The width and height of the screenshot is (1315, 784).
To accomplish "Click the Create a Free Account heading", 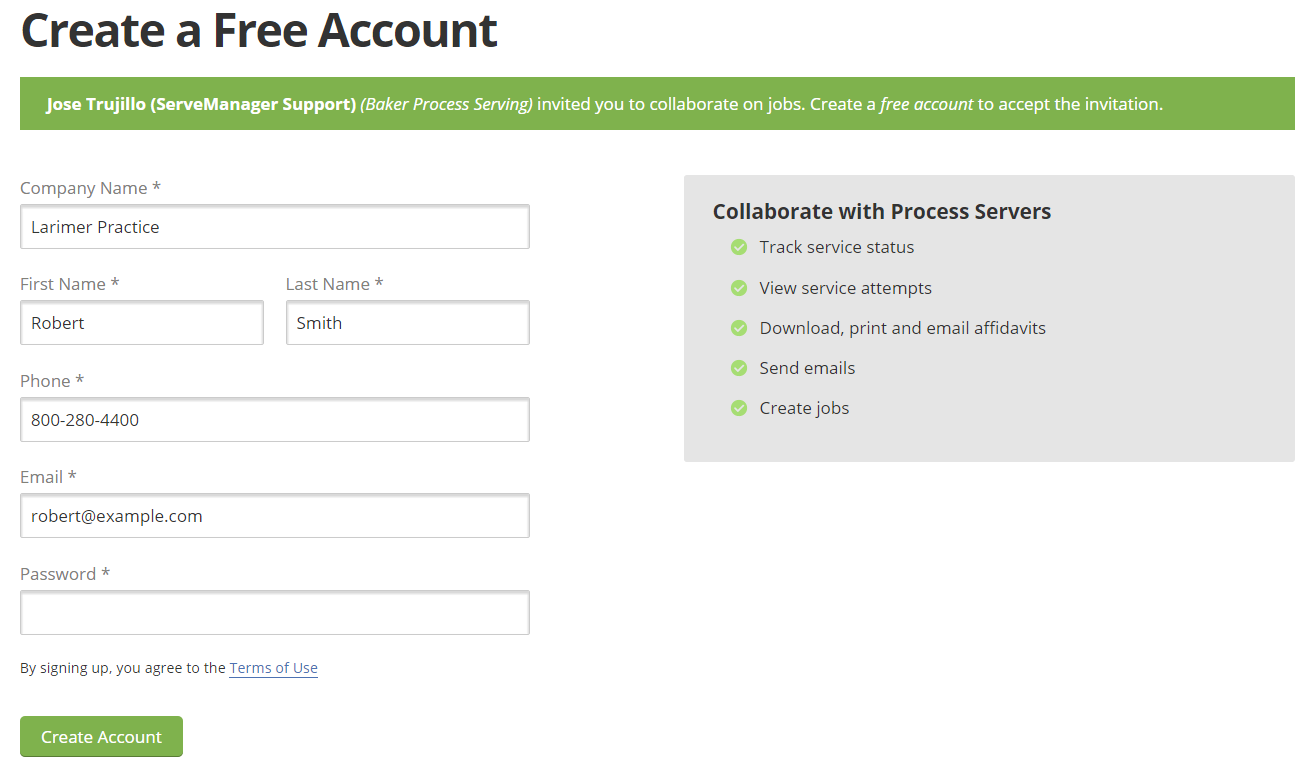I will coord(258,31).
